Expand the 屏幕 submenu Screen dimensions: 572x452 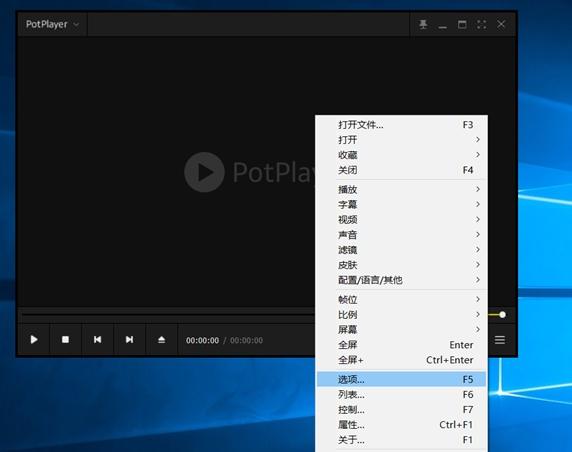[x=401, y=330]
